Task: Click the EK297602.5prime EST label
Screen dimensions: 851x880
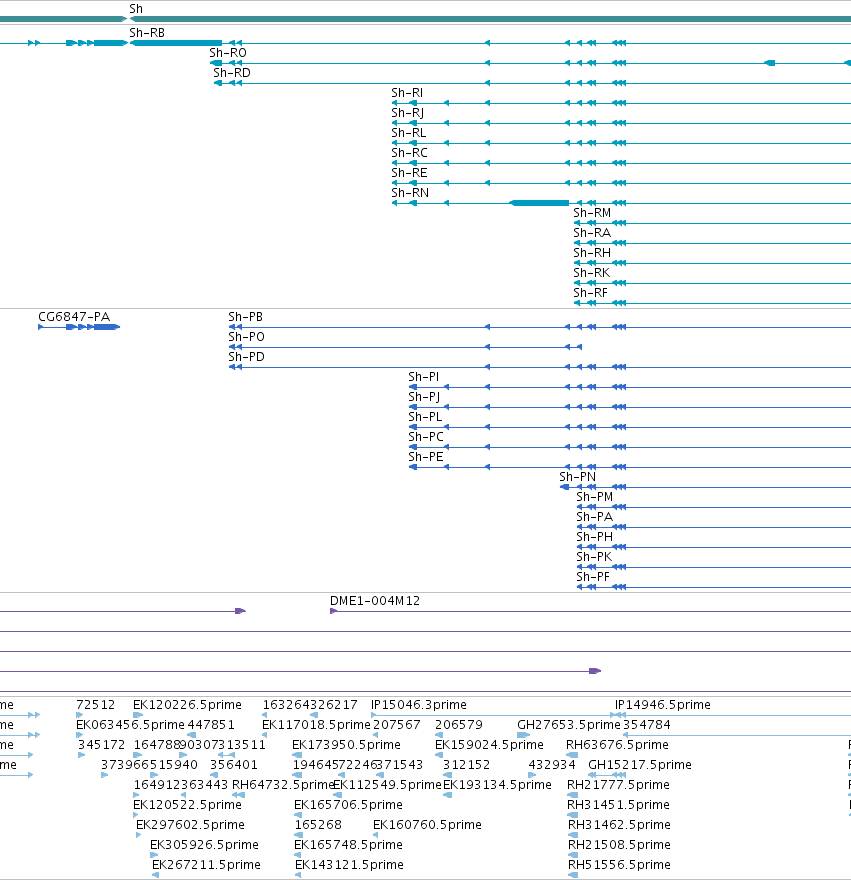Action: (190, 825)
